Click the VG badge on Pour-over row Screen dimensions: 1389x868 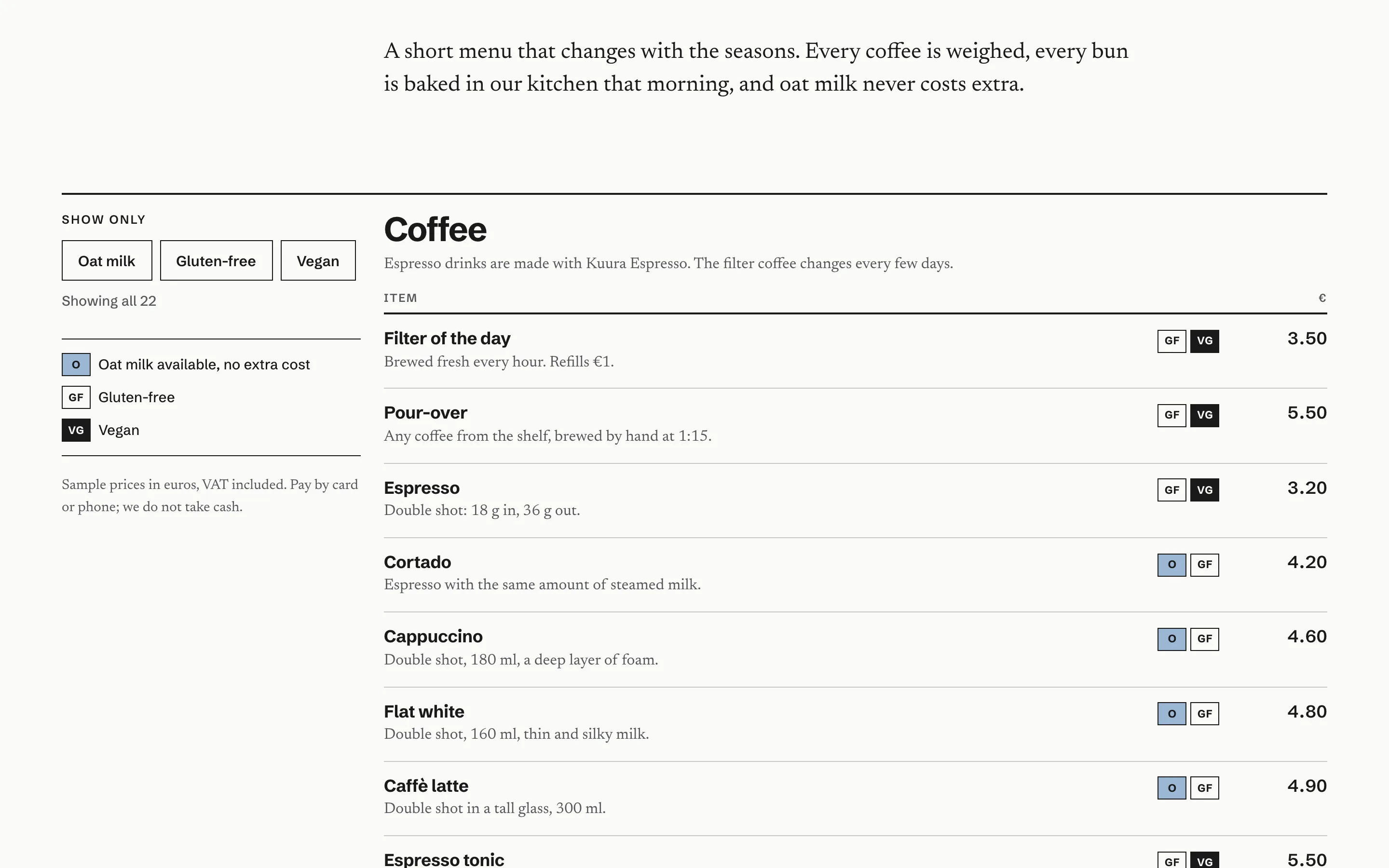[1205, 415]
